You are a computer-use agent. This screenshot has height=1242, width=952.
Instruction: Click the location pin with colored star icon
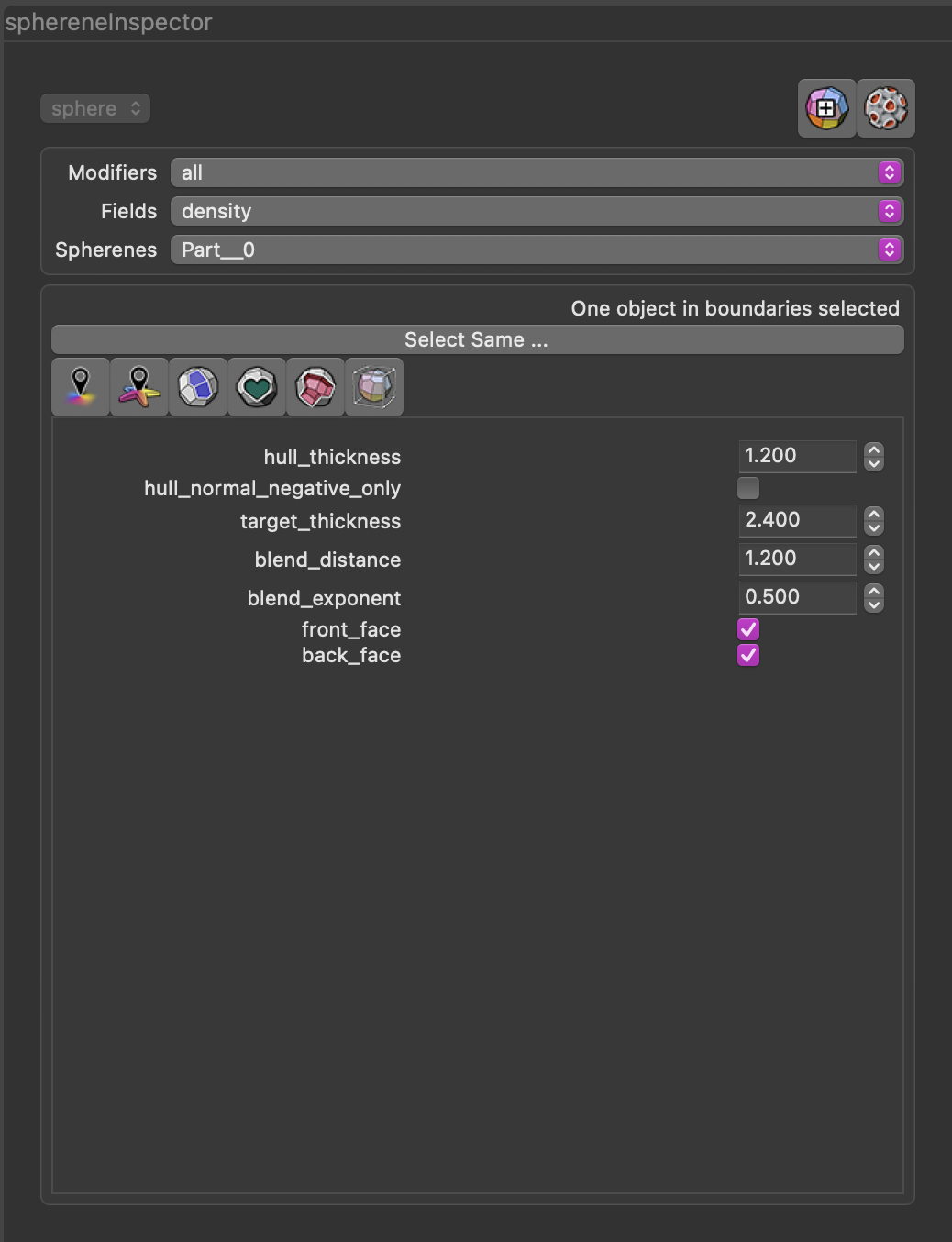coord(139,387)
